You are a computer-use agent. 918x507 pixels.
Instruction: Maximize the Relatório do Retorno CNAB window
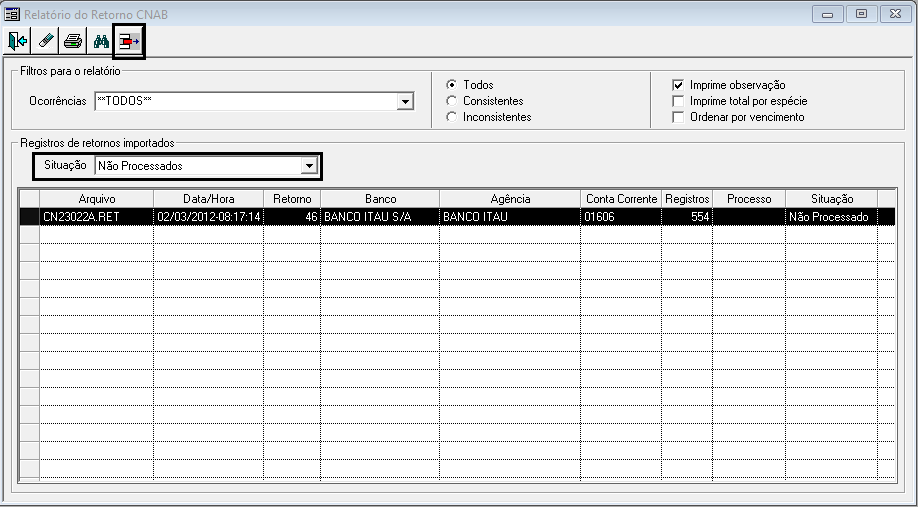[x=861, y=14]
